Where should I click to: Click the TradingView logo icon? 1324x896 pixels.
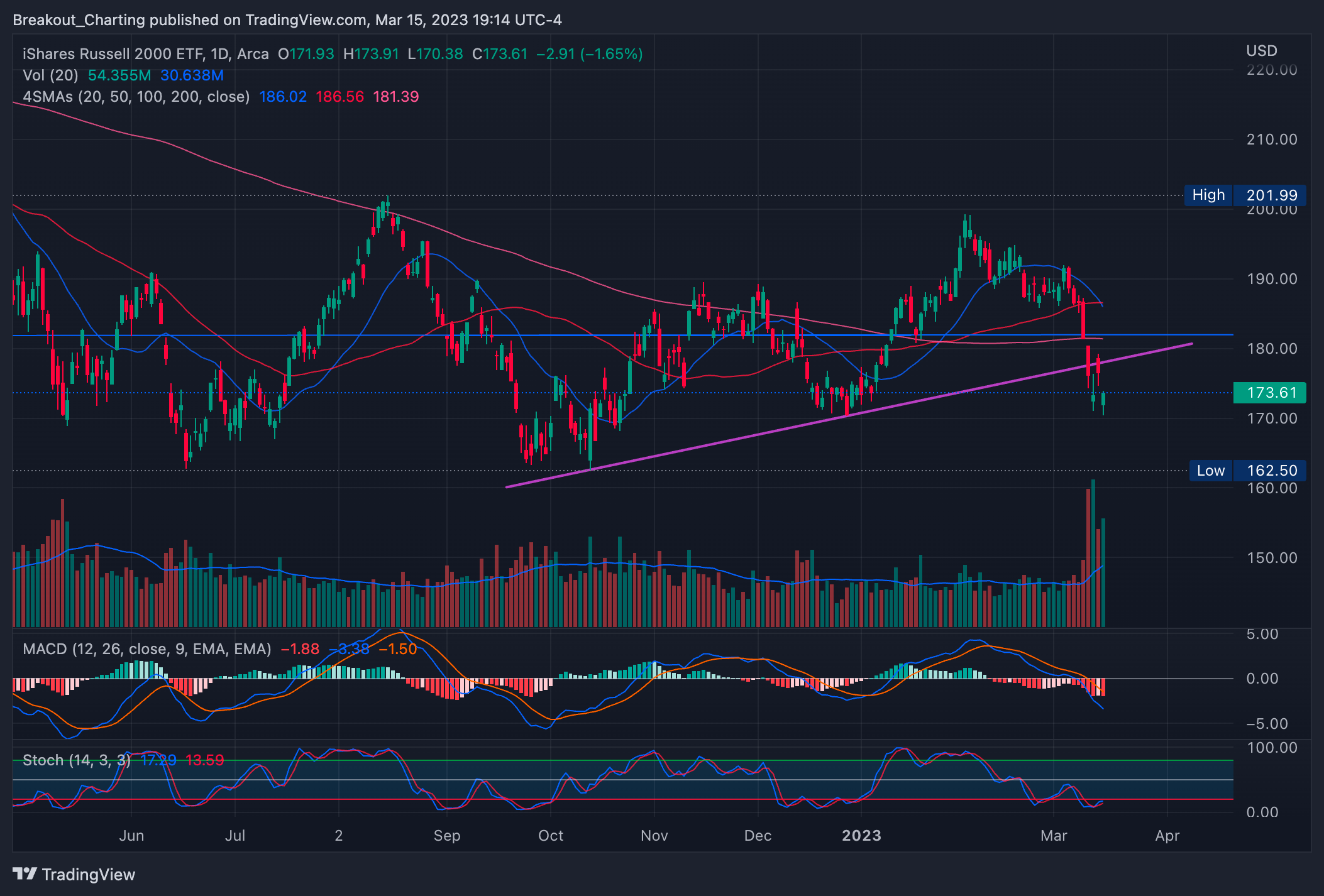point(25,874)
